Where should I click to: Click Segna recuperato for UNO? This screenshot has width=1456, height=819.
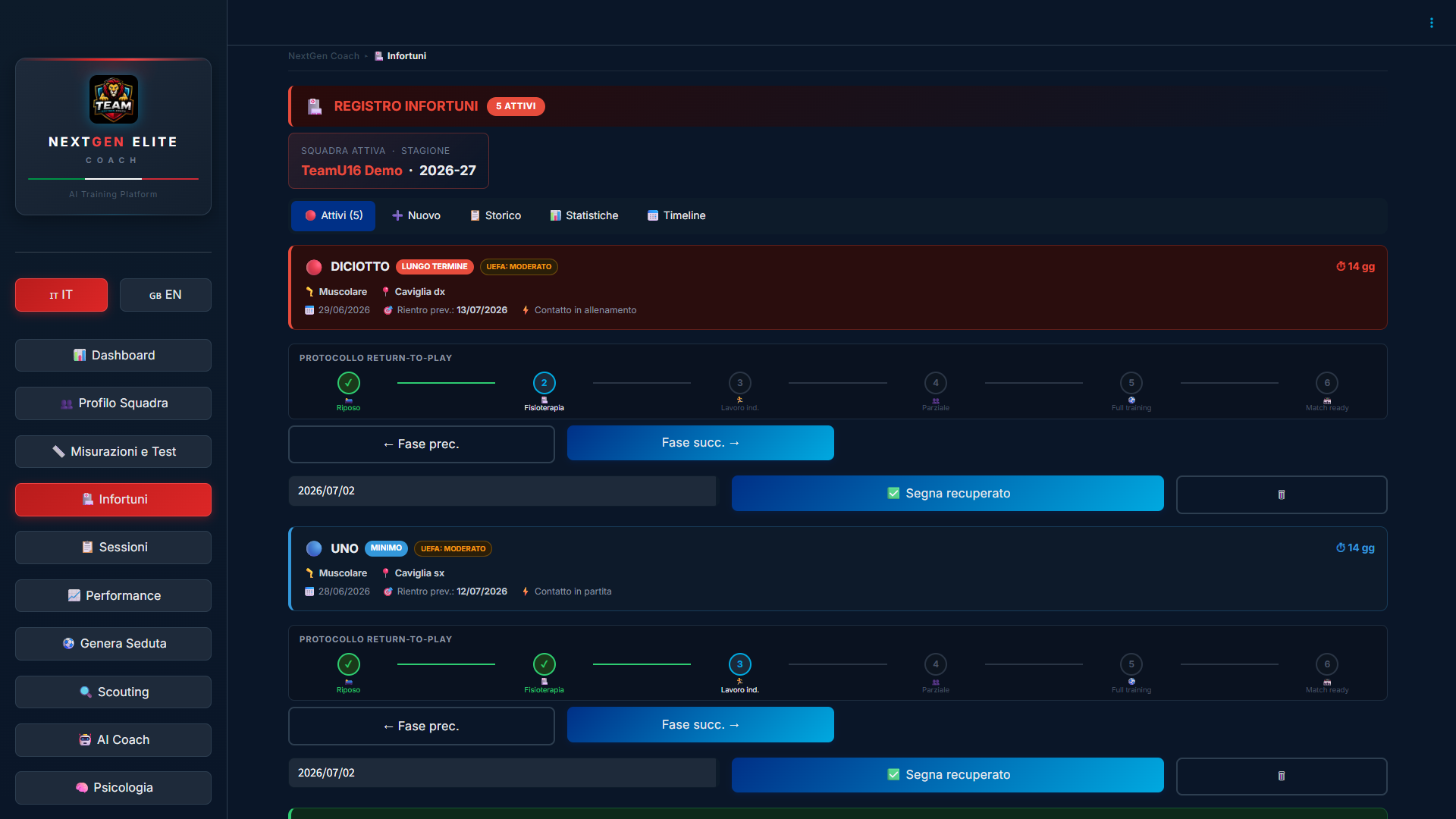point(948,775)
